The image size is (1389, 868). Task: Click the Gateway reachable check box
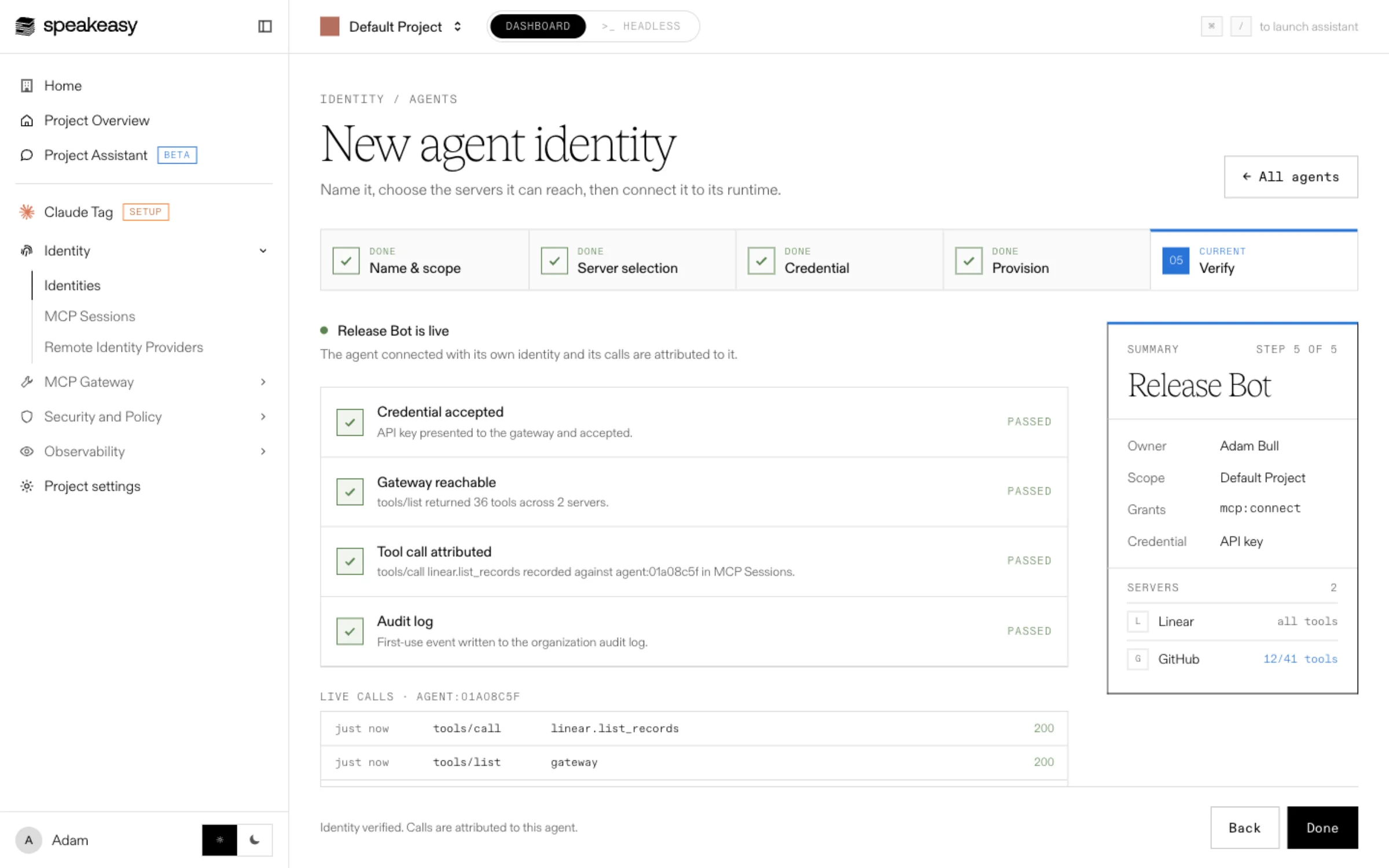tap(350, 492)
